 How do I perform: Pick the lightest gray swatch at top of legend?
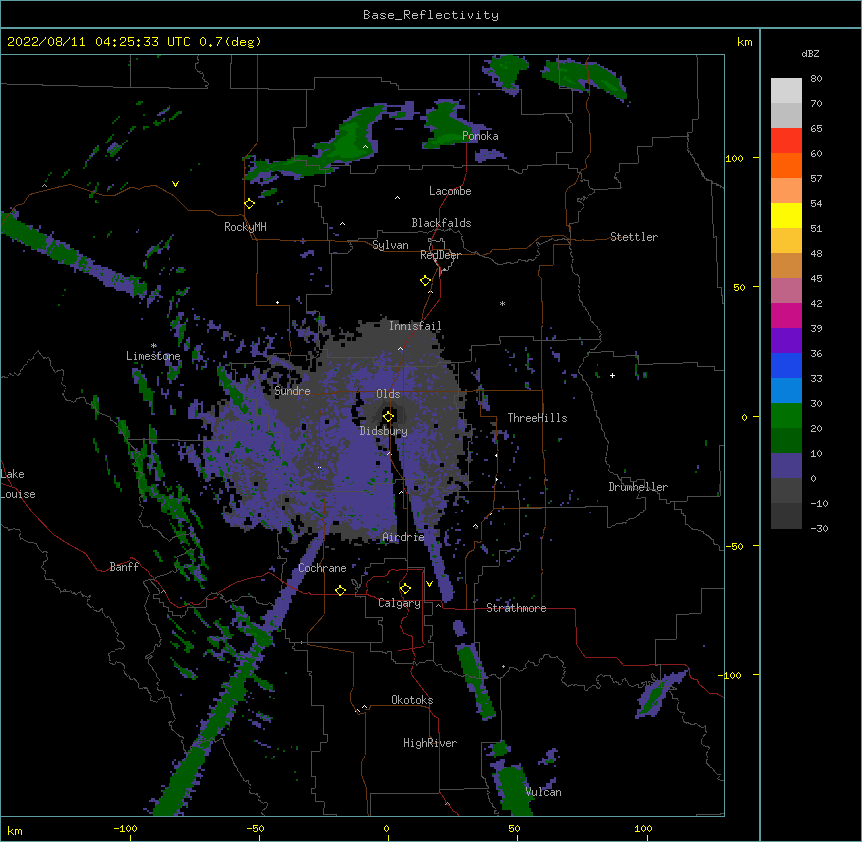point(786,90)
